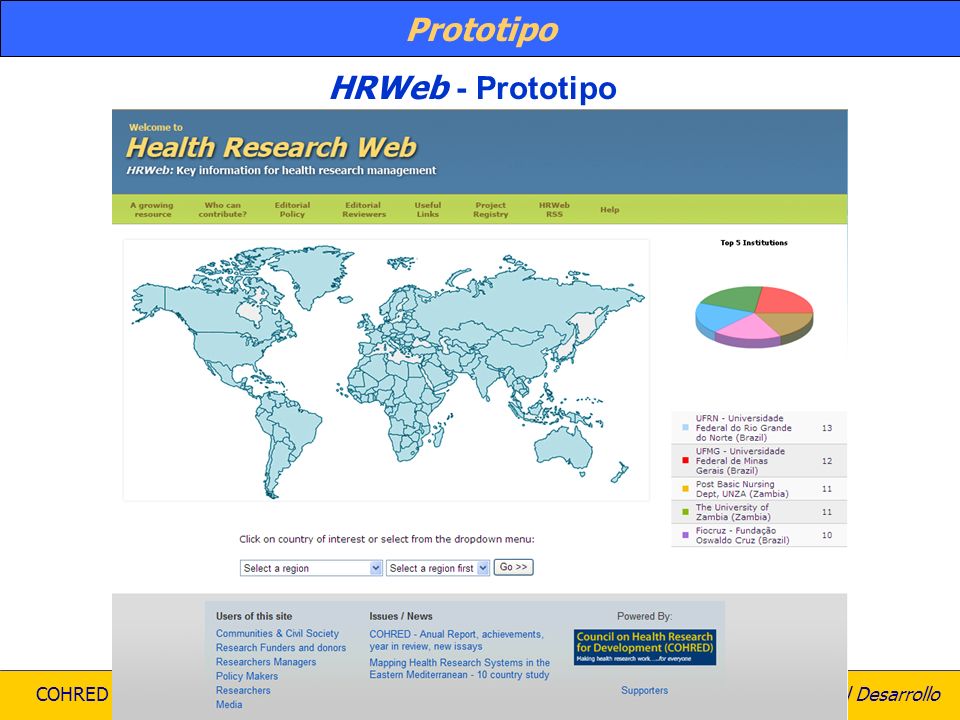Image resolution: width=960 pixels, height=720 pixels.
Task: Click the 'Top 5 Institutions' chart title
Action: (x=754, y=243)
